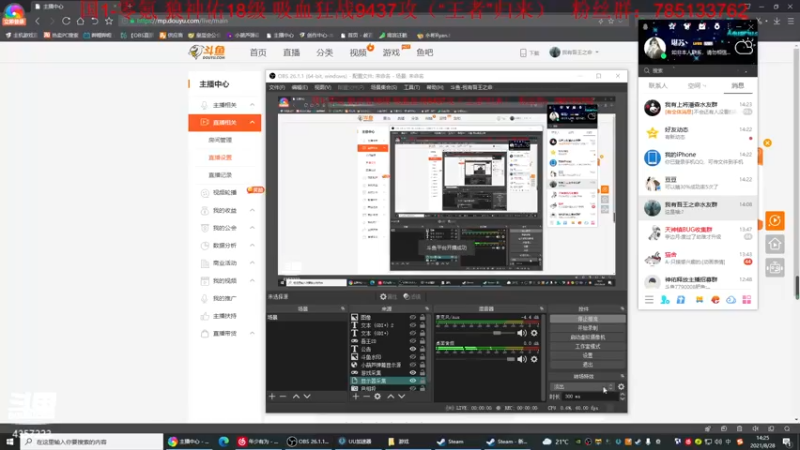Screen dimensions: 800x450
Task: Move the selected source down
Action: pos(402,396)
